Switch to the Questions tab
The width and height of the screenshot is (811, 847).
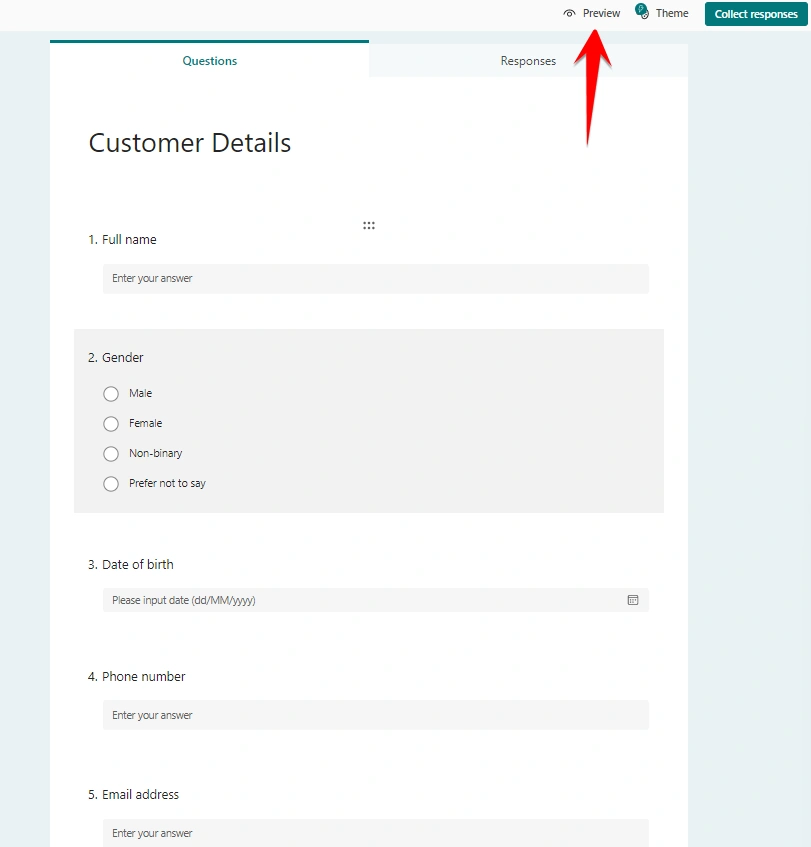210,60
